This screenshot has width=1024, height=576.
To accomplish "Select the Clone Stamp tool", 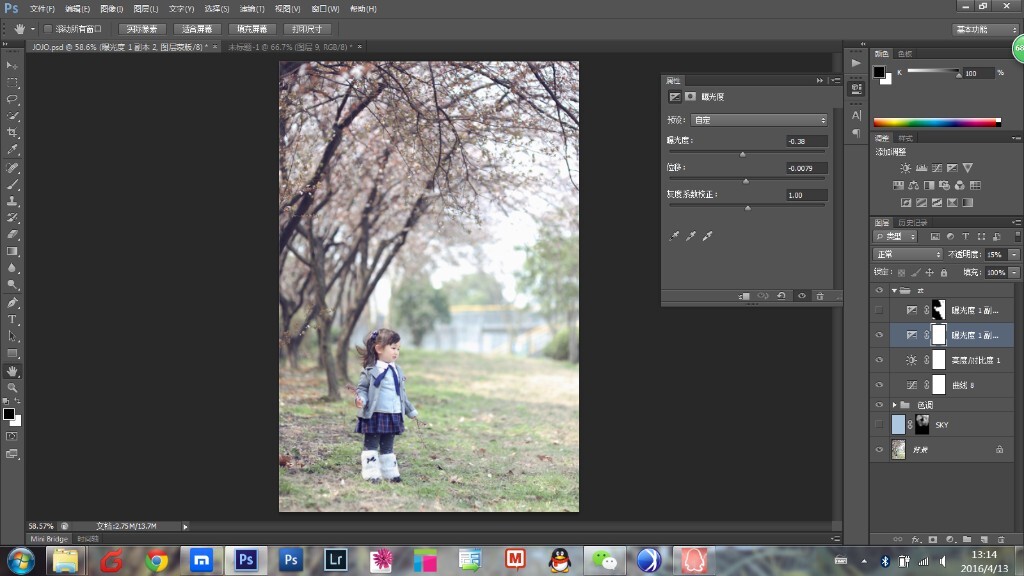I will (x=12, y=201).
